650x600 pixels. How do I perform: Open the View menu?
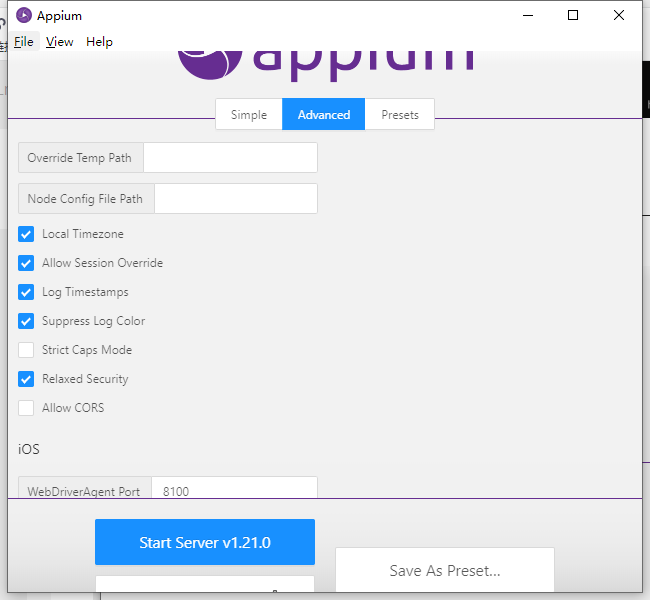click(x=59, y=42)
